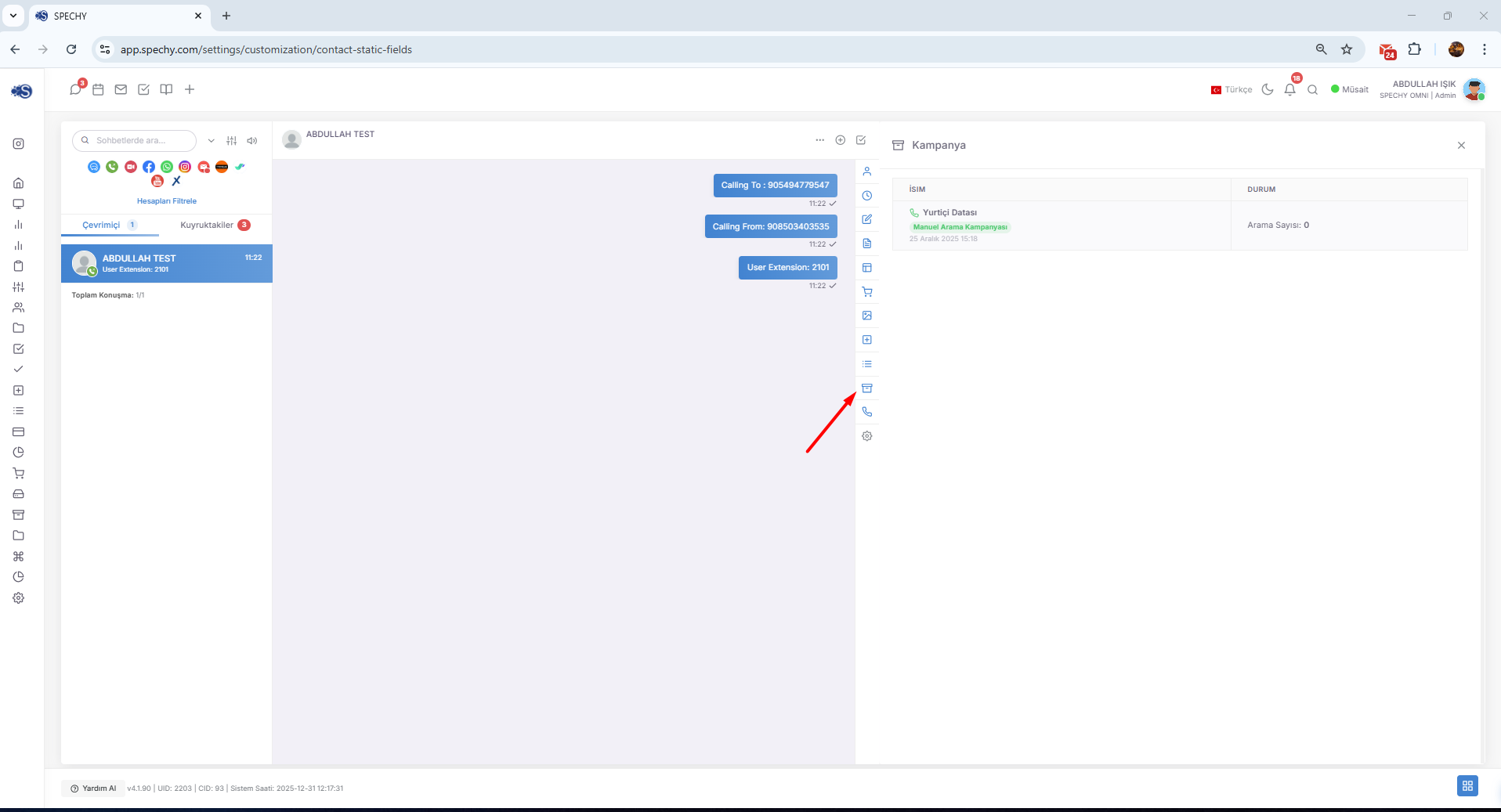Open conversation filter sliders next to search
This screenshot has height=812, width=1501.
coord(232,141)
